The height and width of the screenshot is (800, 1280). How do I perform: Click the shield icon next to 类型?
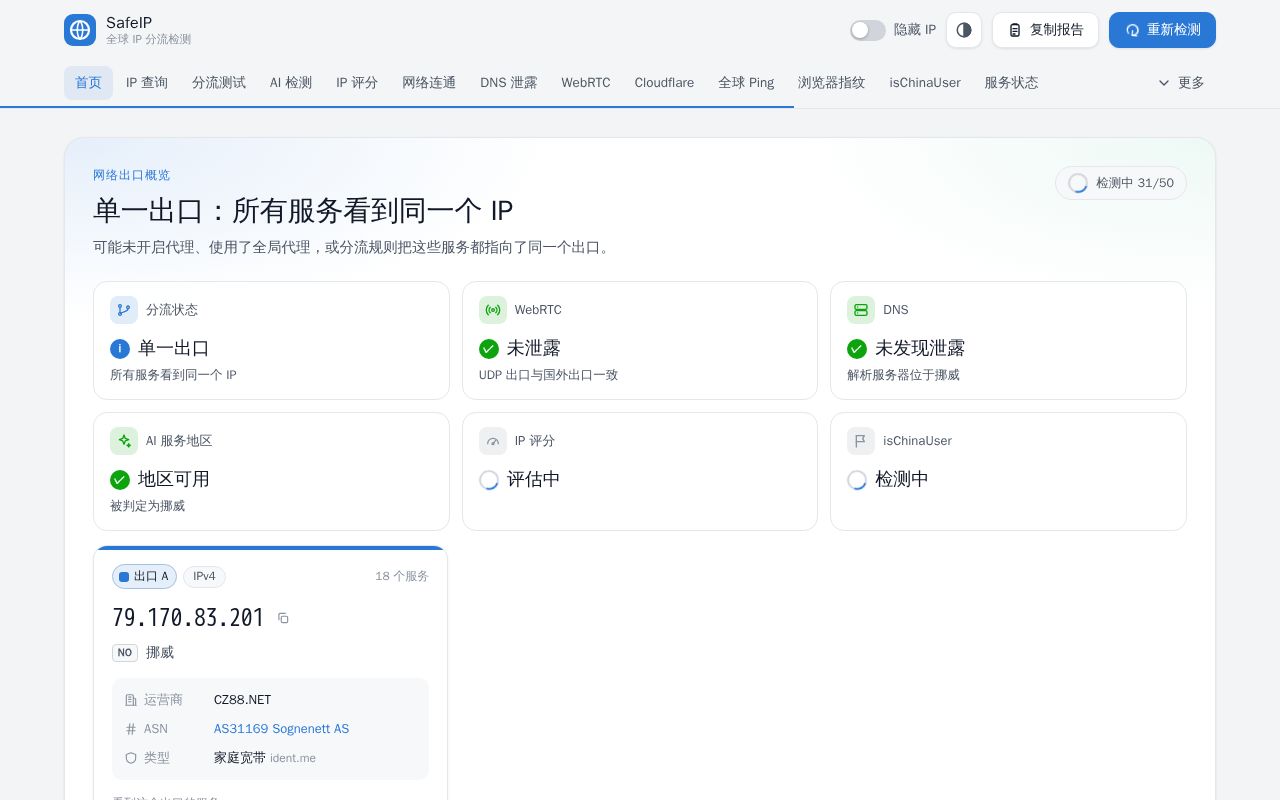pyautogui.click(x=131, y=758)
